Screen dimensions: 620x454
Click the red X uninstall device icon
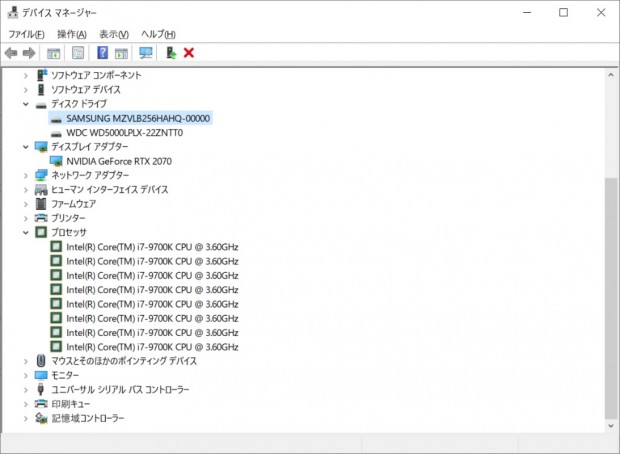click(189, 53)
